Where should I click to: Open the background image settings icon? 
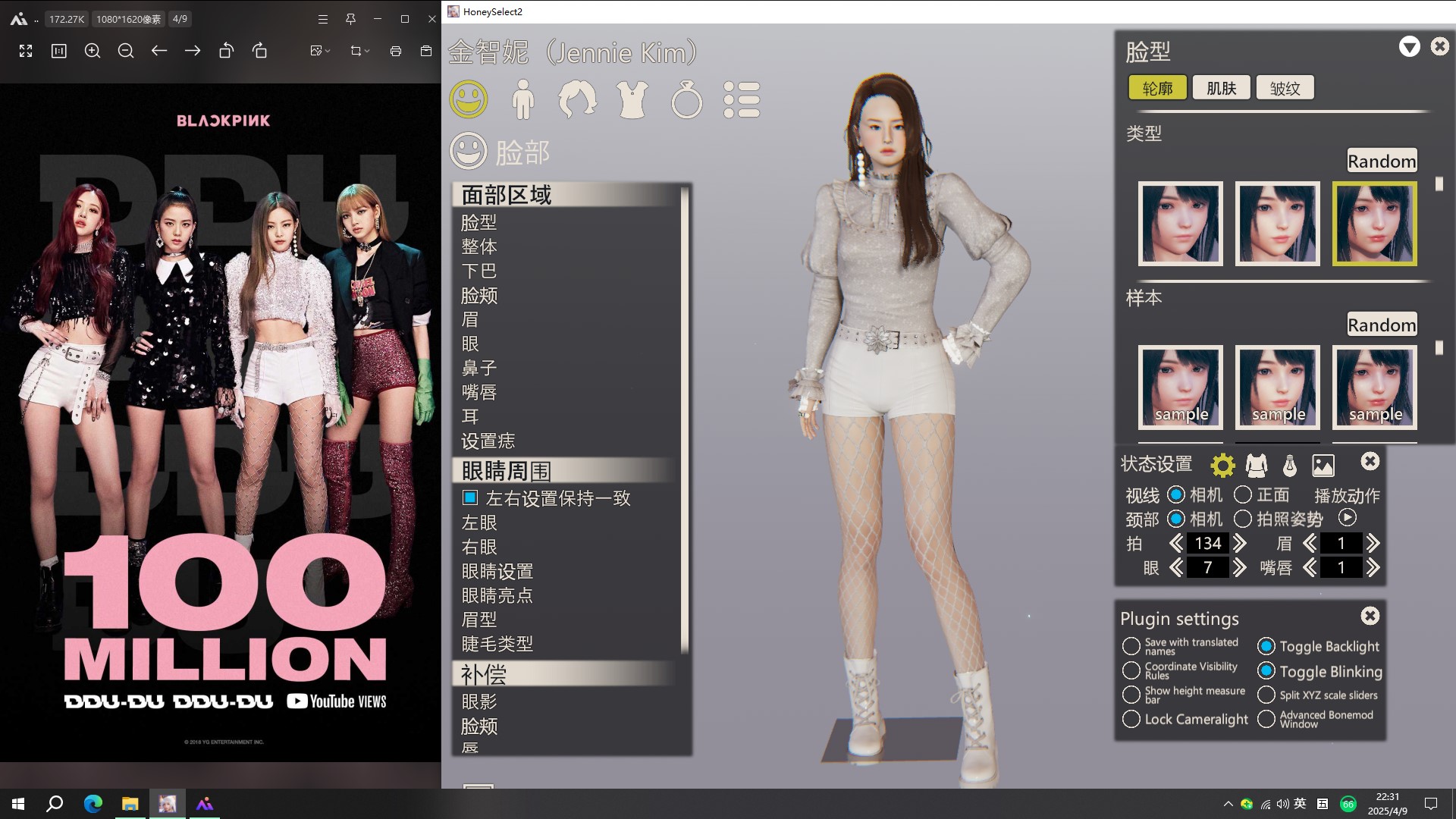point(1323,465)
